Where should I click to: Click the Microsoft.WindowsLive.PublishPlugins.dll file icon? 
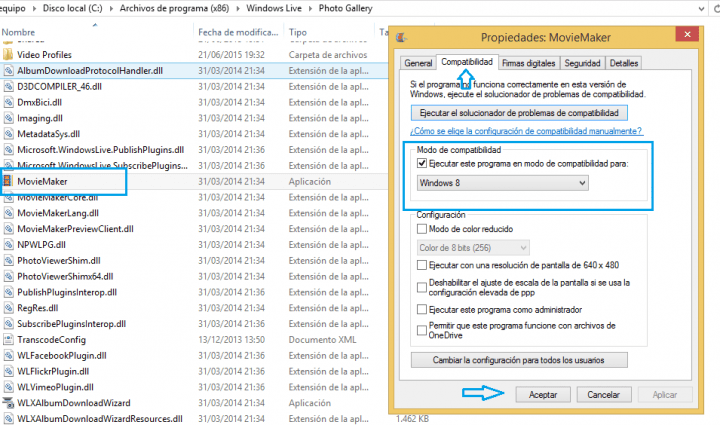coord(8,150)
